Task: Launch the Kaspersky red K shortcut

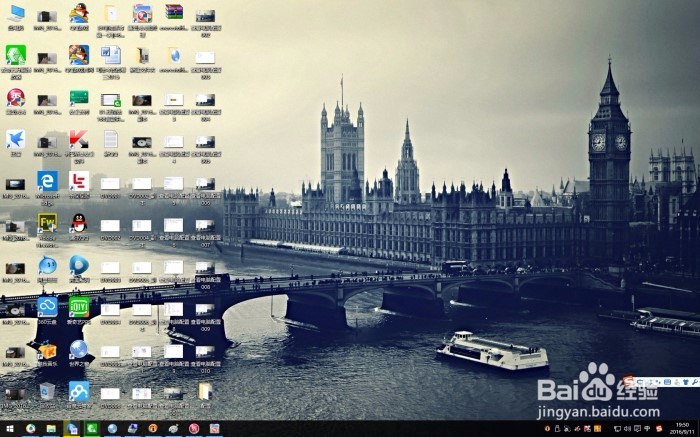Action: click(x=79, y=140)
